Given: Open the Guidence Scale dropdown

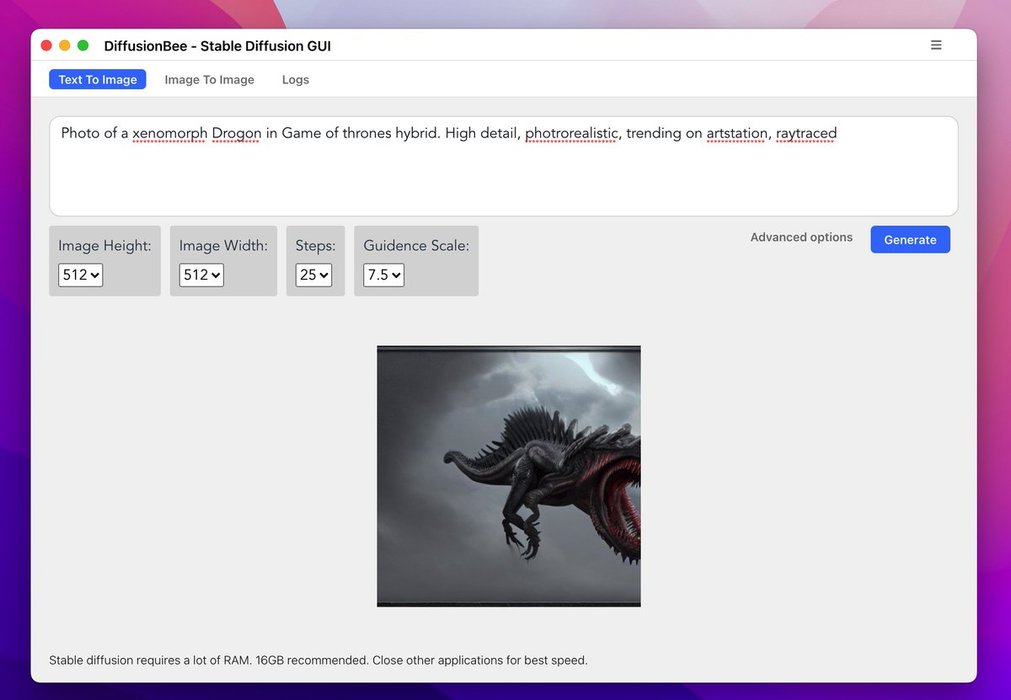Looking at the screenshot, I should [x=382, y=274].
